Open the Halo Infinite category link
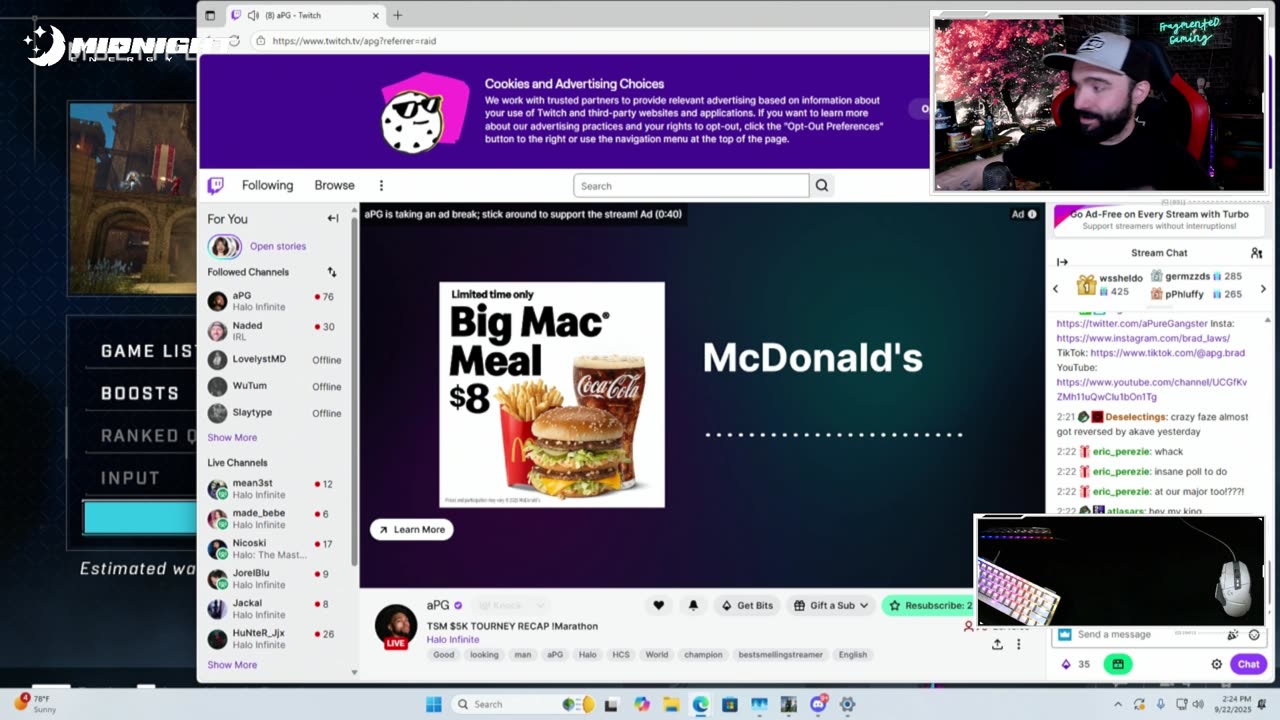 tap(453, 640)
